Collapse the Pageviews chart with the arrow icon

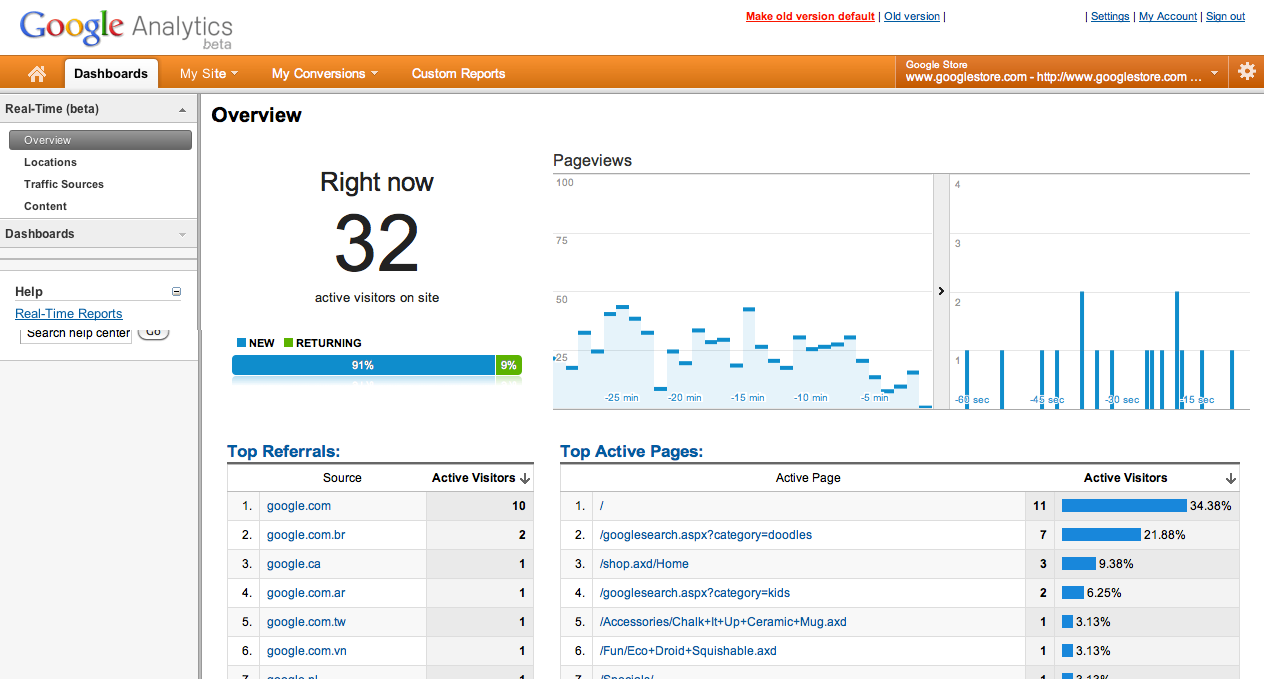940,291
